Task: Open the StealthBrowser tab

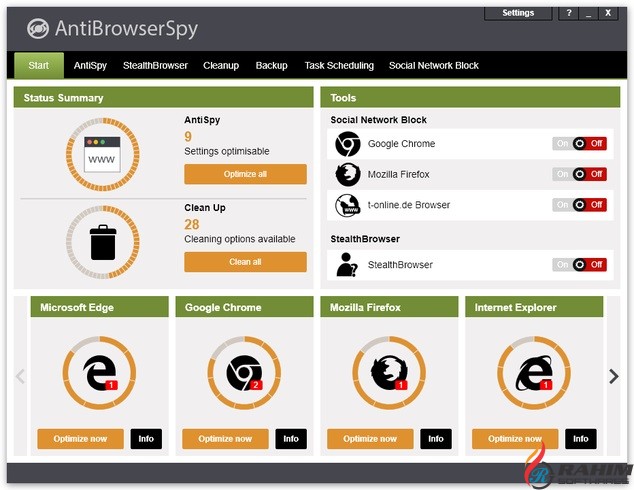Action: pyautogui.click(x=155, y=65)
